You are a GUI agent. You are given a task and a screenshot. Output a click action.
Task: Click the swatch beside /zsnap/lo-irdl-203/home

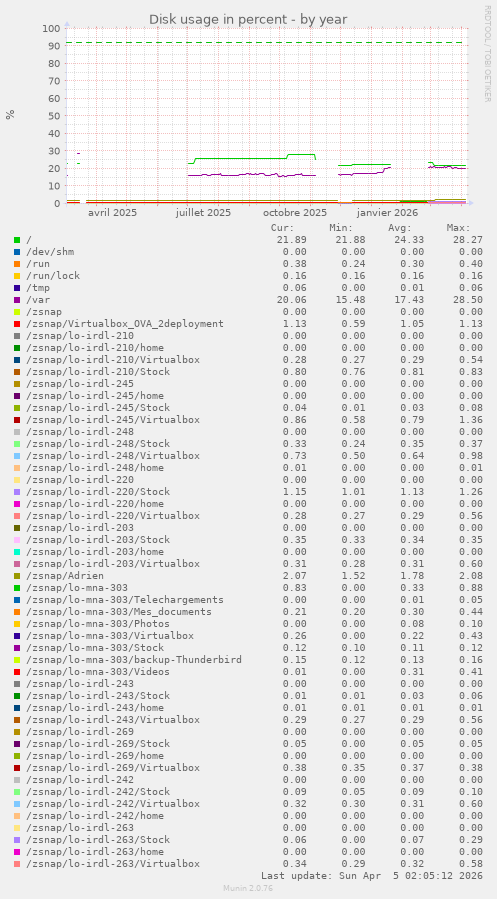point(17,552)
